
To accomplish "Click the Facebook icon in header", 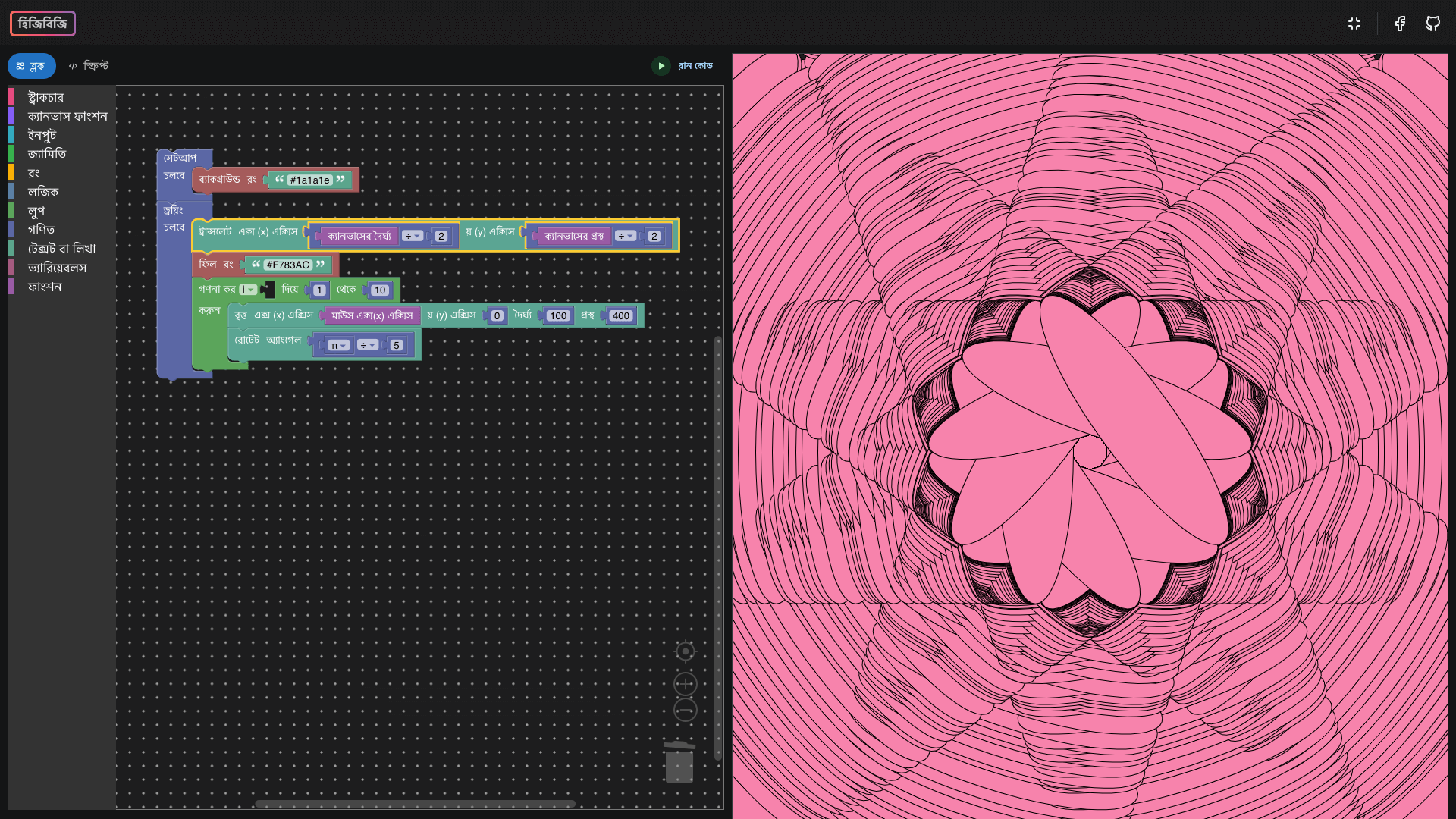I will tap(1400, 24).
